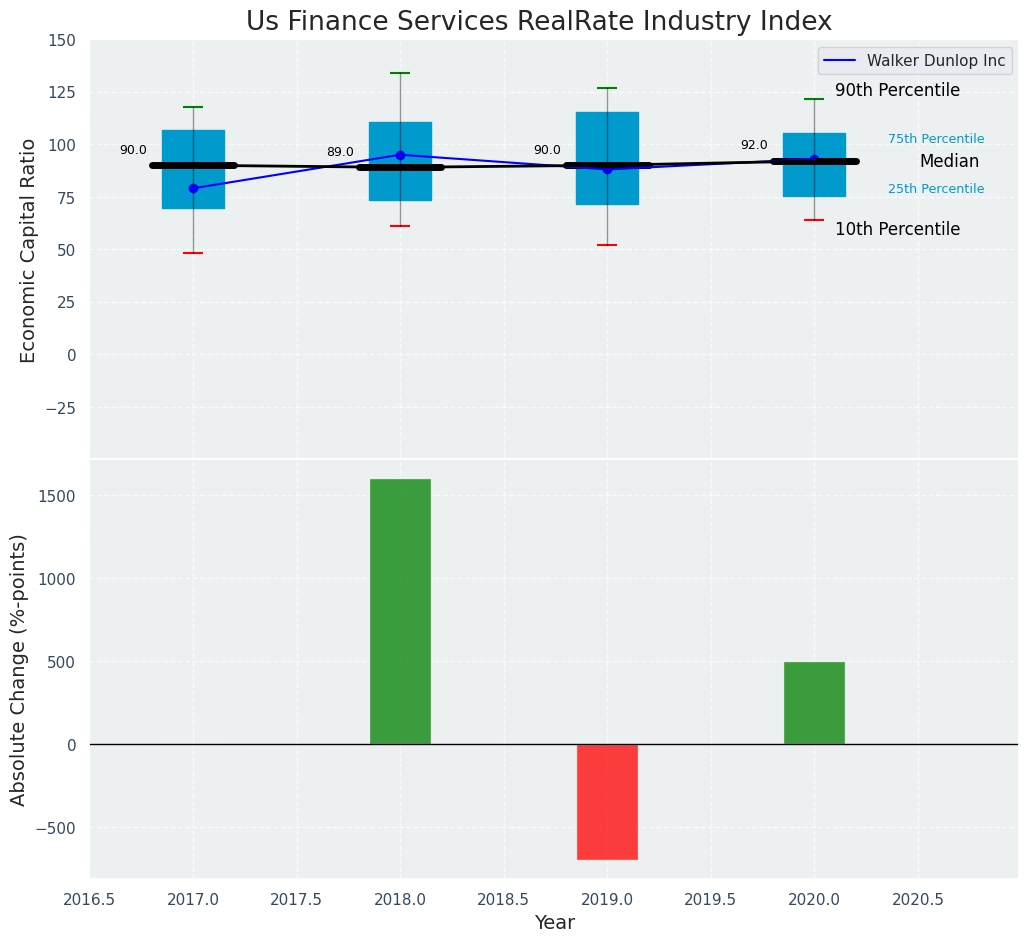
Task: Click the green 2020 change bar
Action: point(814,703)
